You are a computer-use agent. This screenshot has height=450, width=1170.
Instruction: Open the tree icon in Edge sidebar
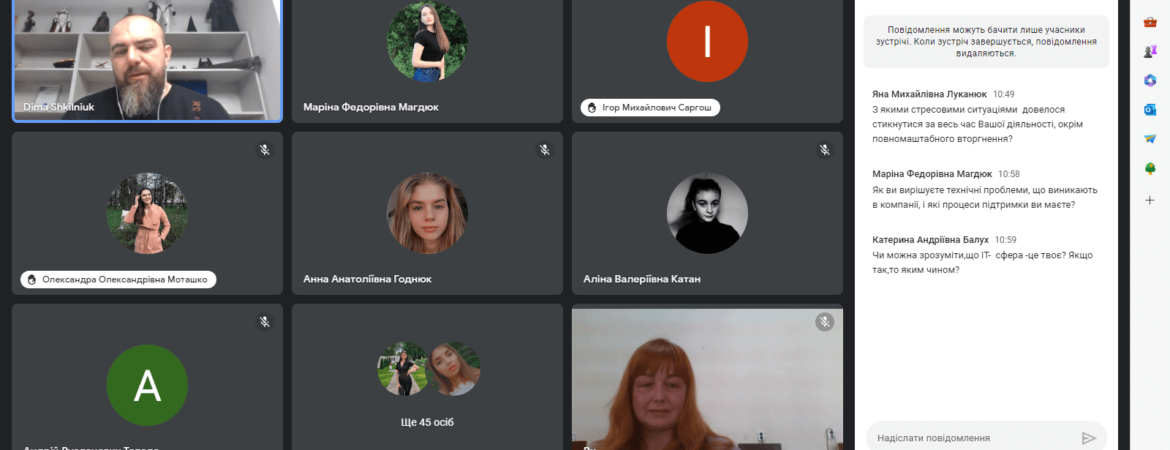pos(1150,169)
